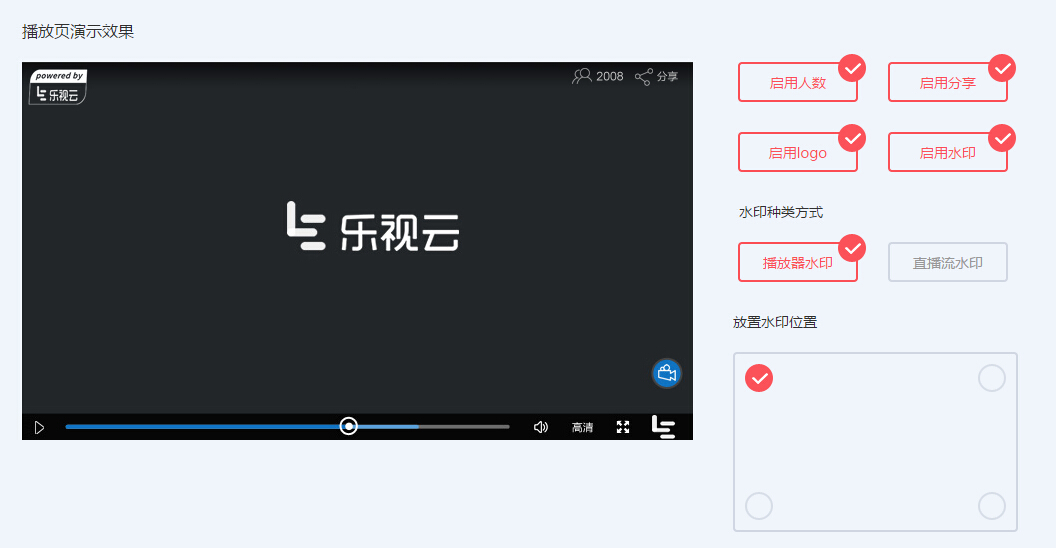Toggle fullscreen mode in the player
Screen dimensions: 1056x548
pyautogui.click(x=623, y=427)
